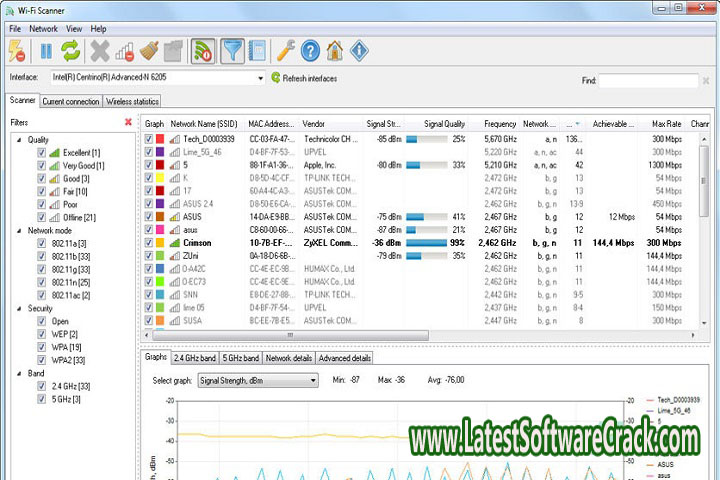The width and height of the screenshot is (720, 480).
Task: Toggle the filter funnel toolbar icon
Action: 232,51
